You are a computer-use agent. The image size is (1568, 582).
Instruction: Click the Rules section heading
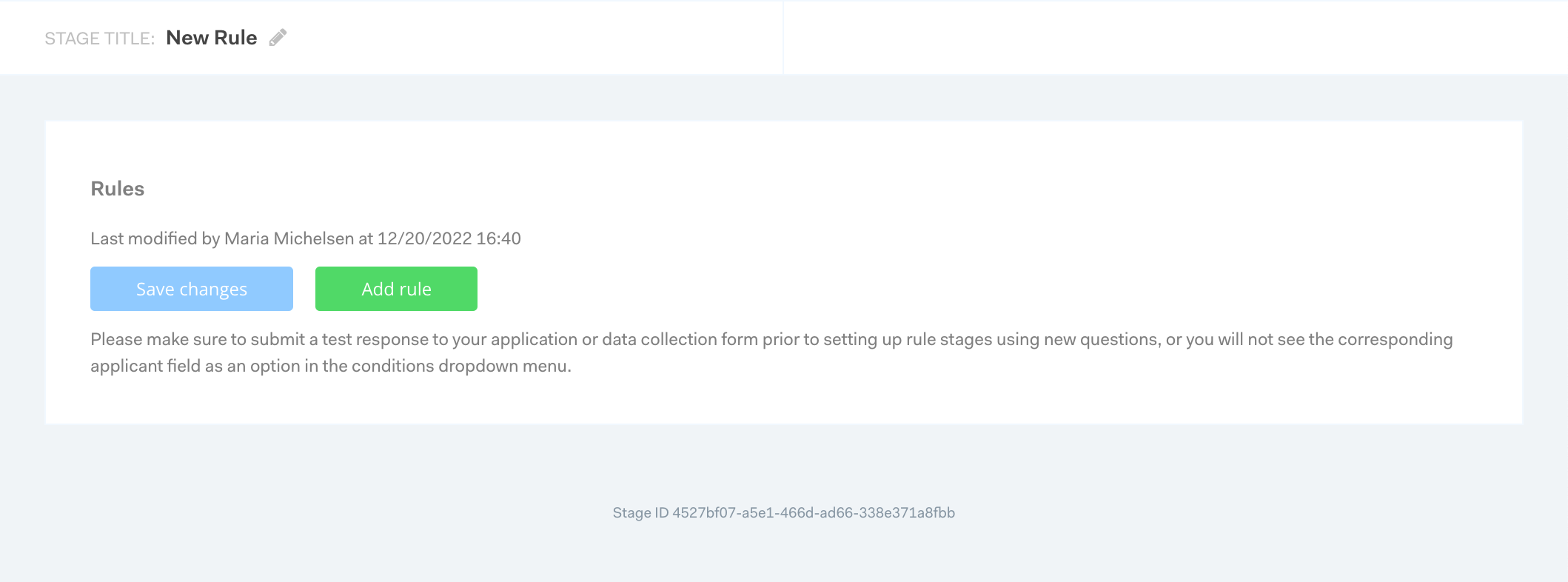click(118, 189)
